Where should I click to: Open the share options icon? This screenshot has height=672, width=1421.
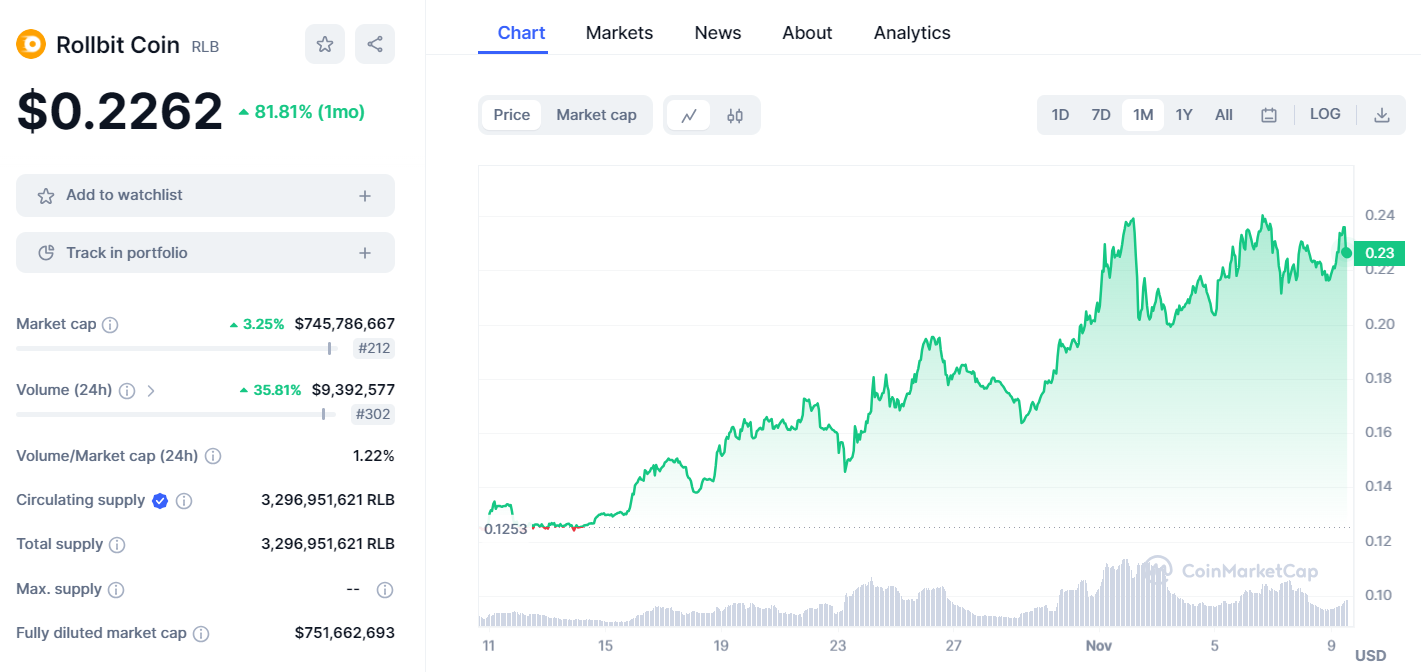tap(375, 44)
